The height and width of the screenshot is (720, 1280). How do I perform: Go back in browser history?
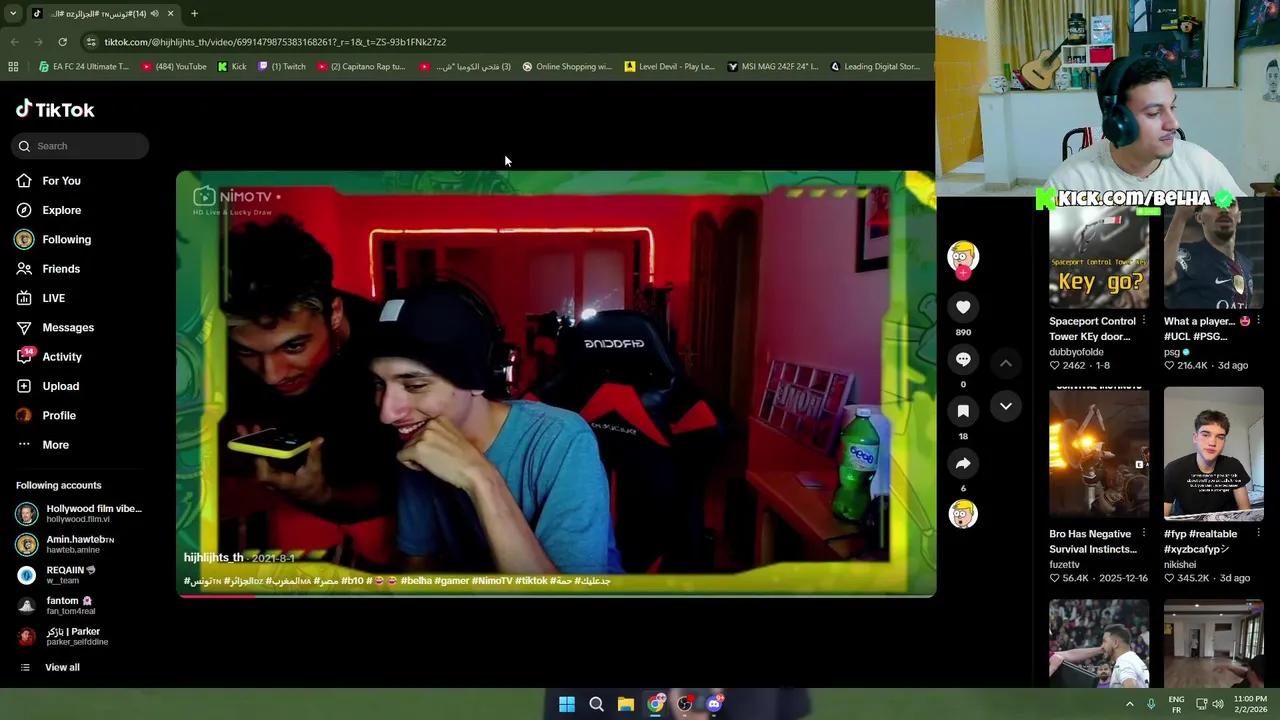[14, 42]
